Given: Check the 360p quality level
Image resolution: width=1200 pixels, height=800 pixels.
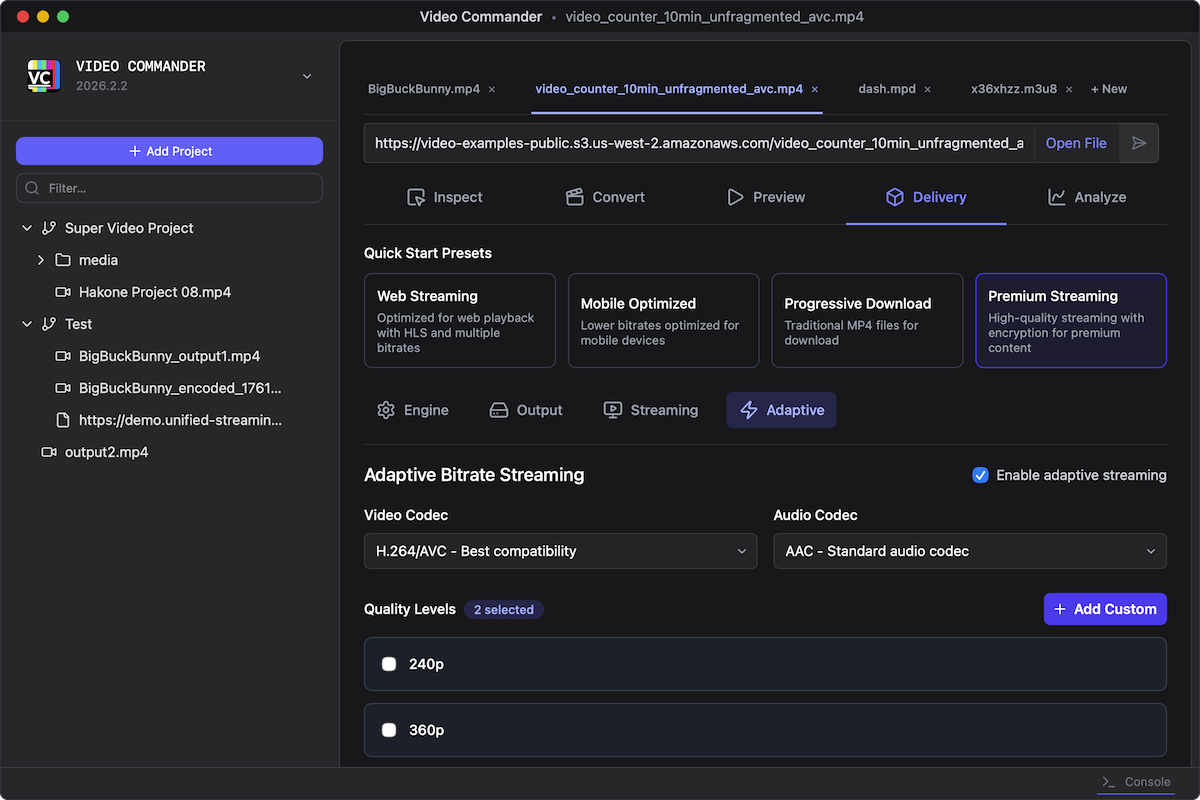Looking at the screenshot, I should point(389,730).
